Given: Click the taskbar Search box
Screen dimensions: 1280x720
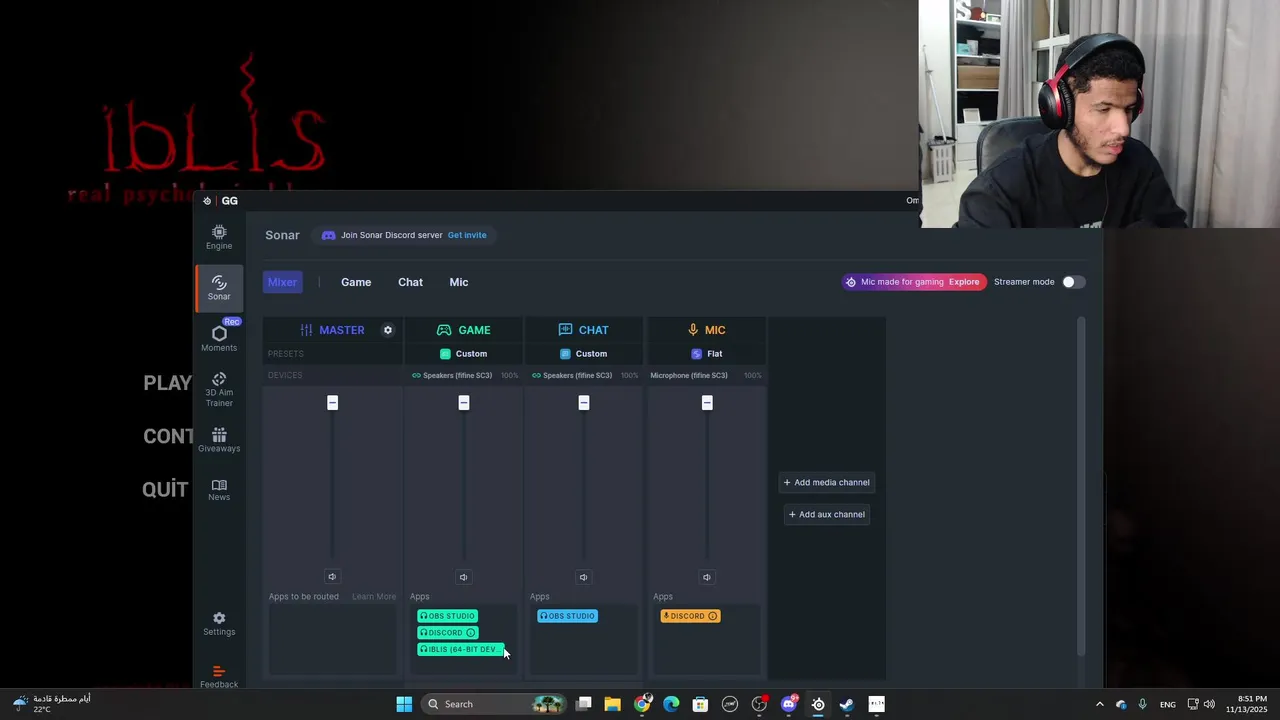Looking at the screenshot, I should click(493, 704).
